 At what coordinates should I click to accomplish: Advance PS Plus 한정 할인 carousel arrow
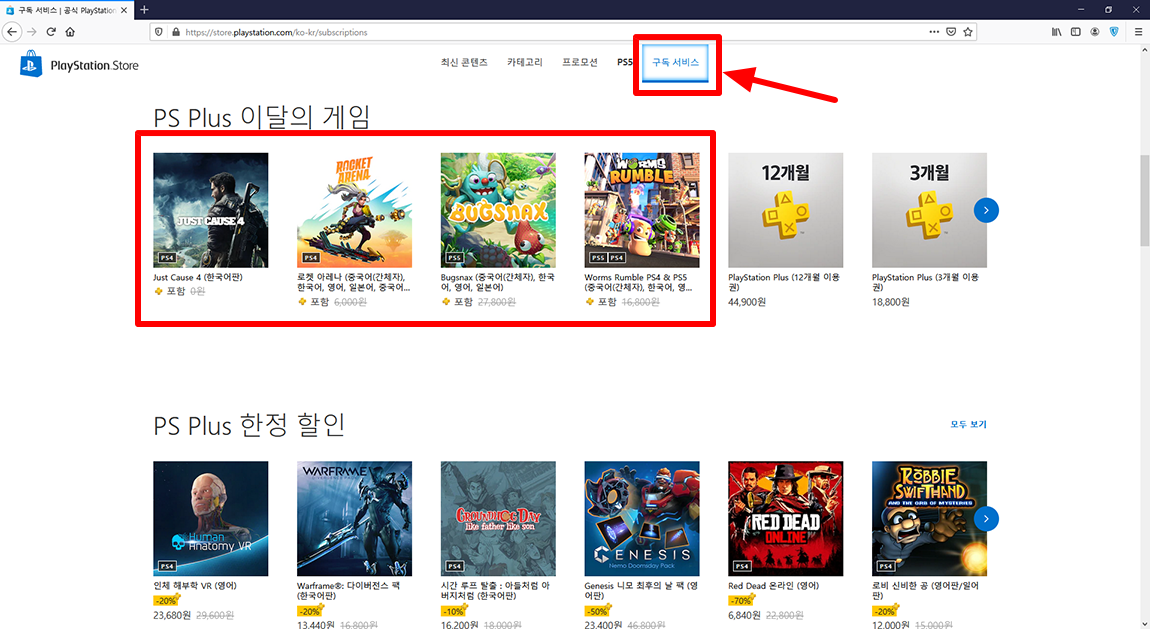986,519
